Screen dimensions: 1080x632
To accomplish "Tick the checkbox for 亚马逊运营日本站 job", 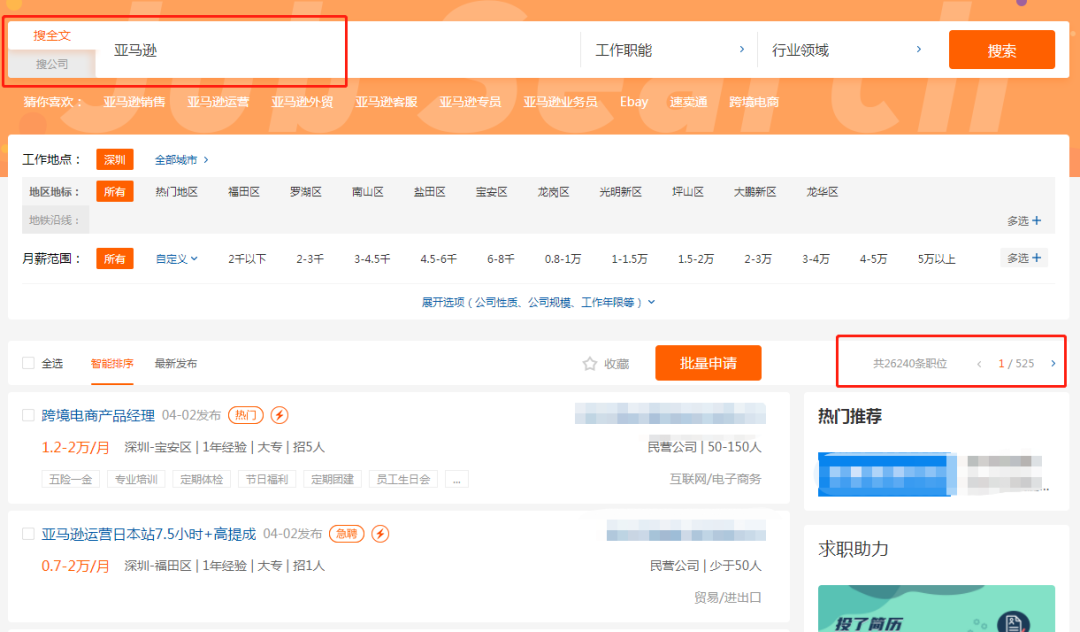I will tap(28, 534).
